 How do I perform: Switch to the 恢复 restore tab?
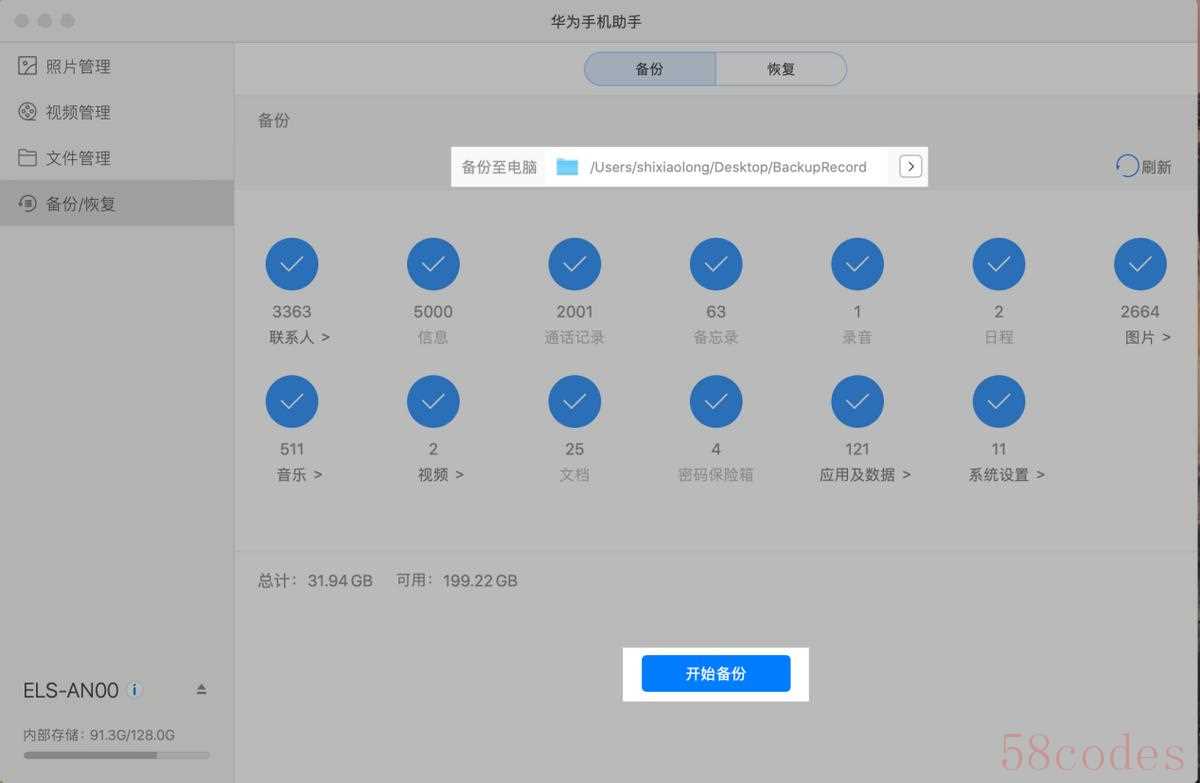pyautogui.click(x=781, y=69)
